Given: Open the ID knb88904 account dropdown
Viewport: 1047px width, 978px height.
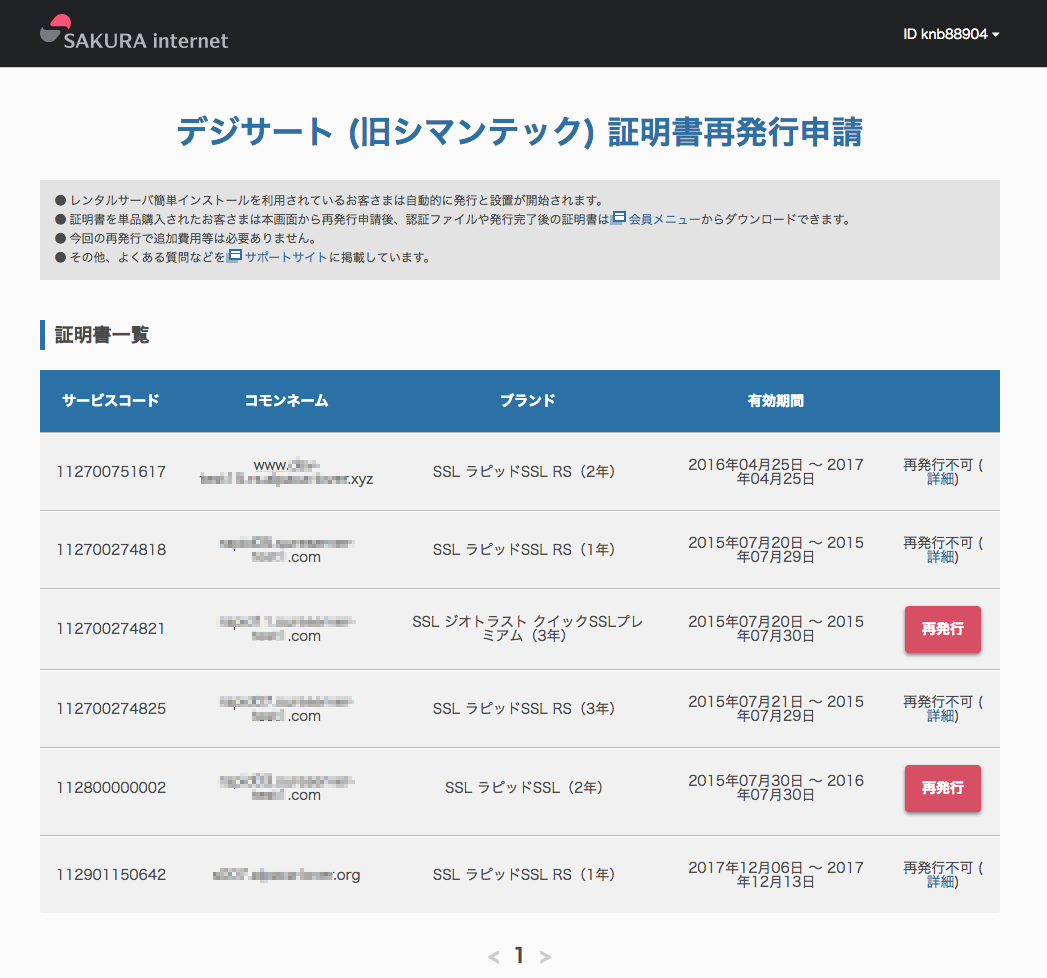Looking at the screenshot, I should point(951,34).
